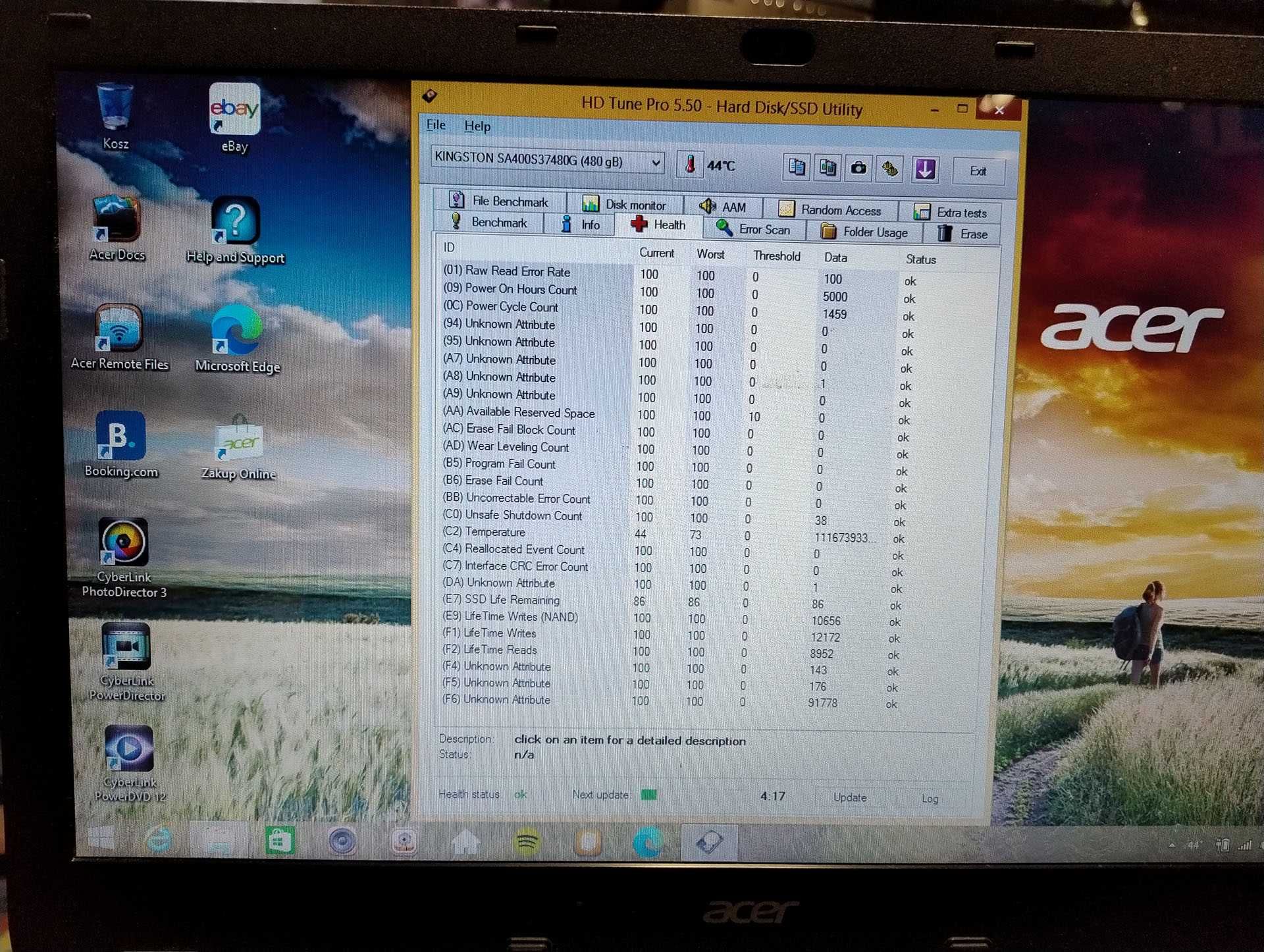Viewport: 1264px width, 952px height.
Task: Open Booking.com desktop shortcut
Action: (121, 444)
